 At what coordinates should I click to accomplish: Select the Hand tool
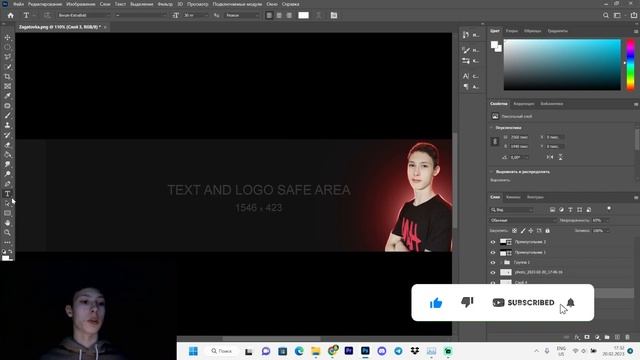coord(7,223)
